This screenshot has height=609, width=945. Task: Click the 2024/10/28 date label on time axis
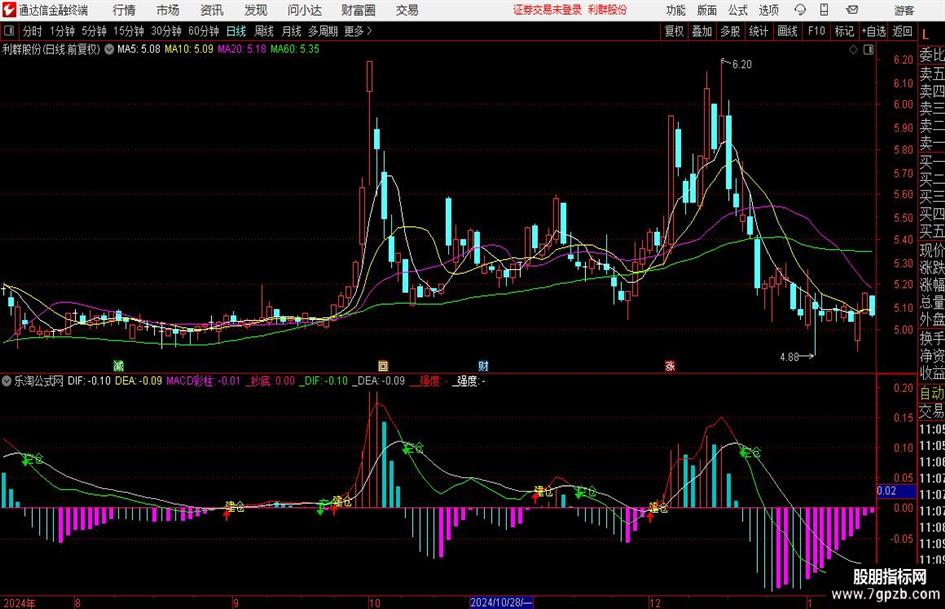501,602
